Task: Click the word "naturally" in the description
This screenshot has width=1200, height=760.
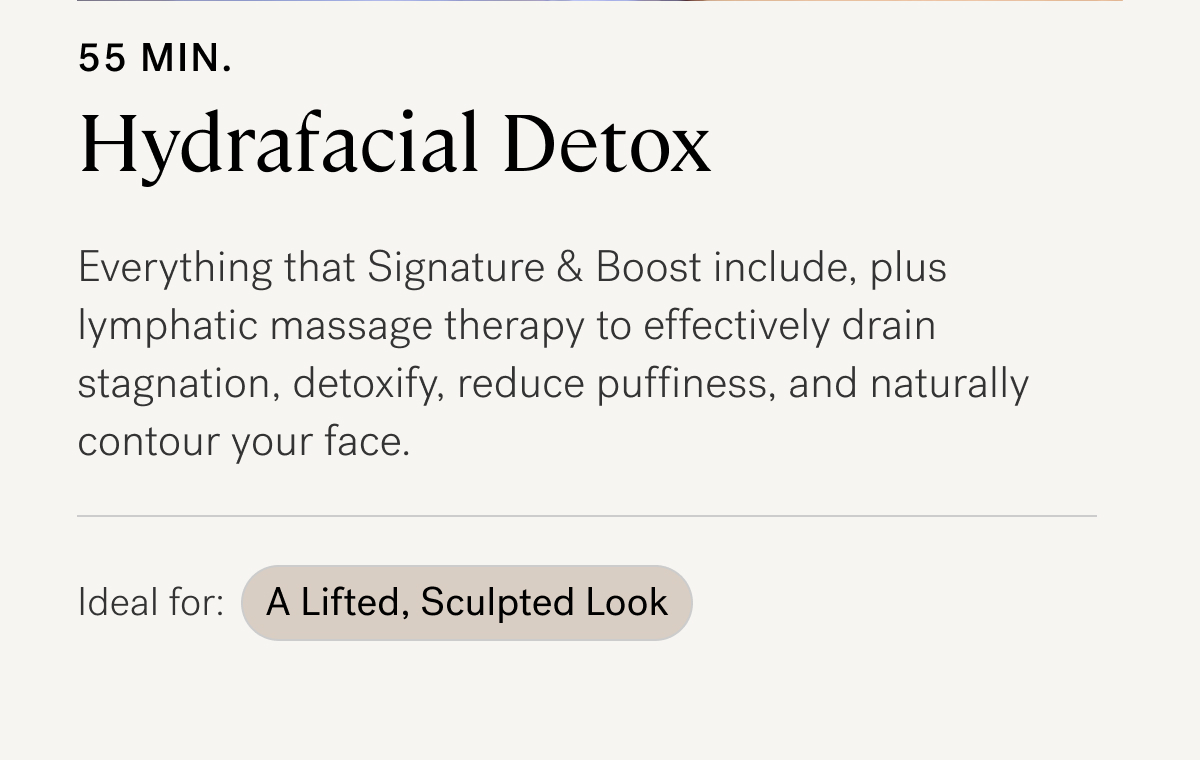Action: coord(949,386)
